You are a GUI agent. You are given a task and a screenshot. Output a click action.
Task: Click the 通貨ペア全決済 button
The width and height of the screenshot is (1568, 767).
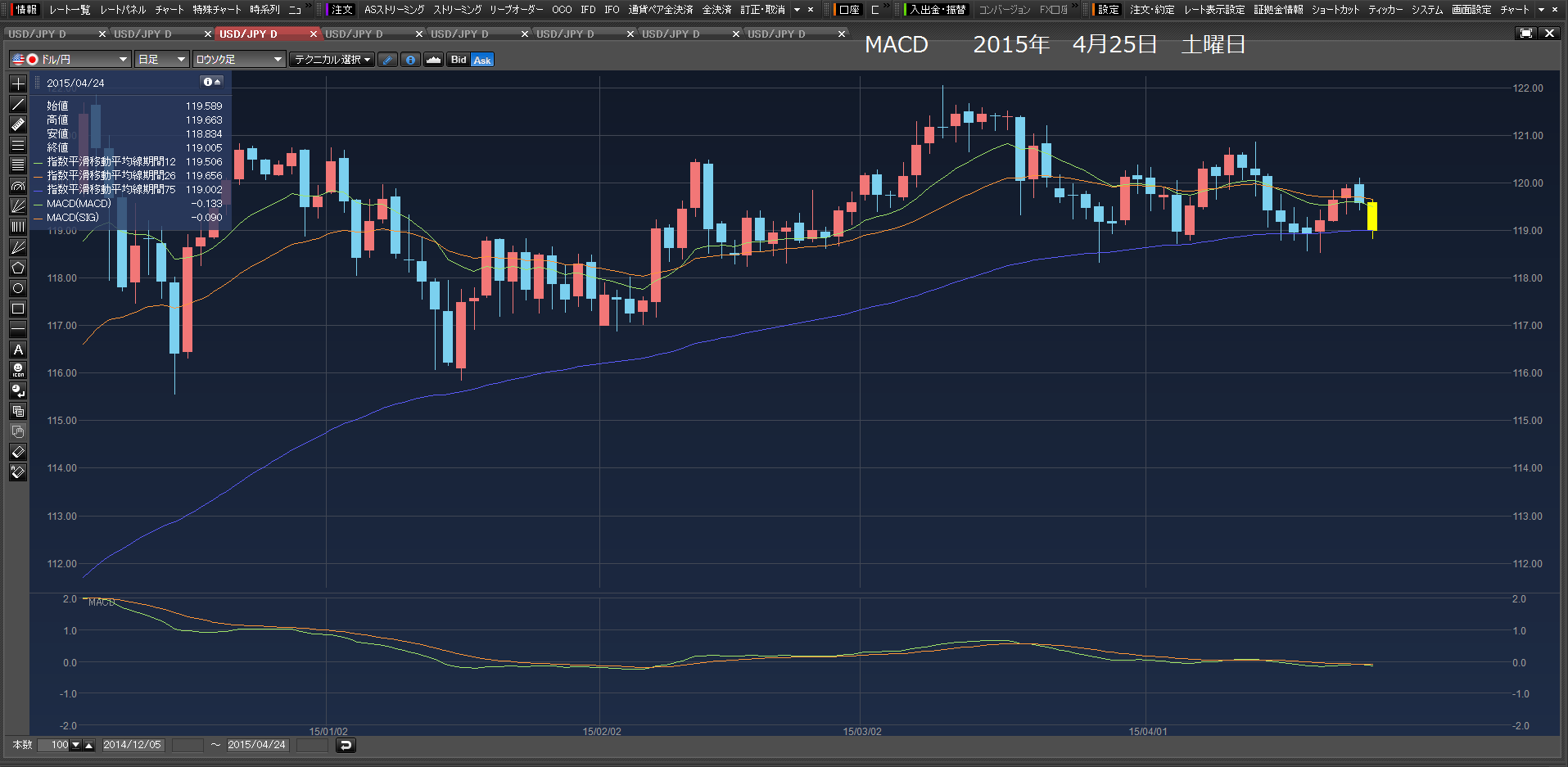660,10
